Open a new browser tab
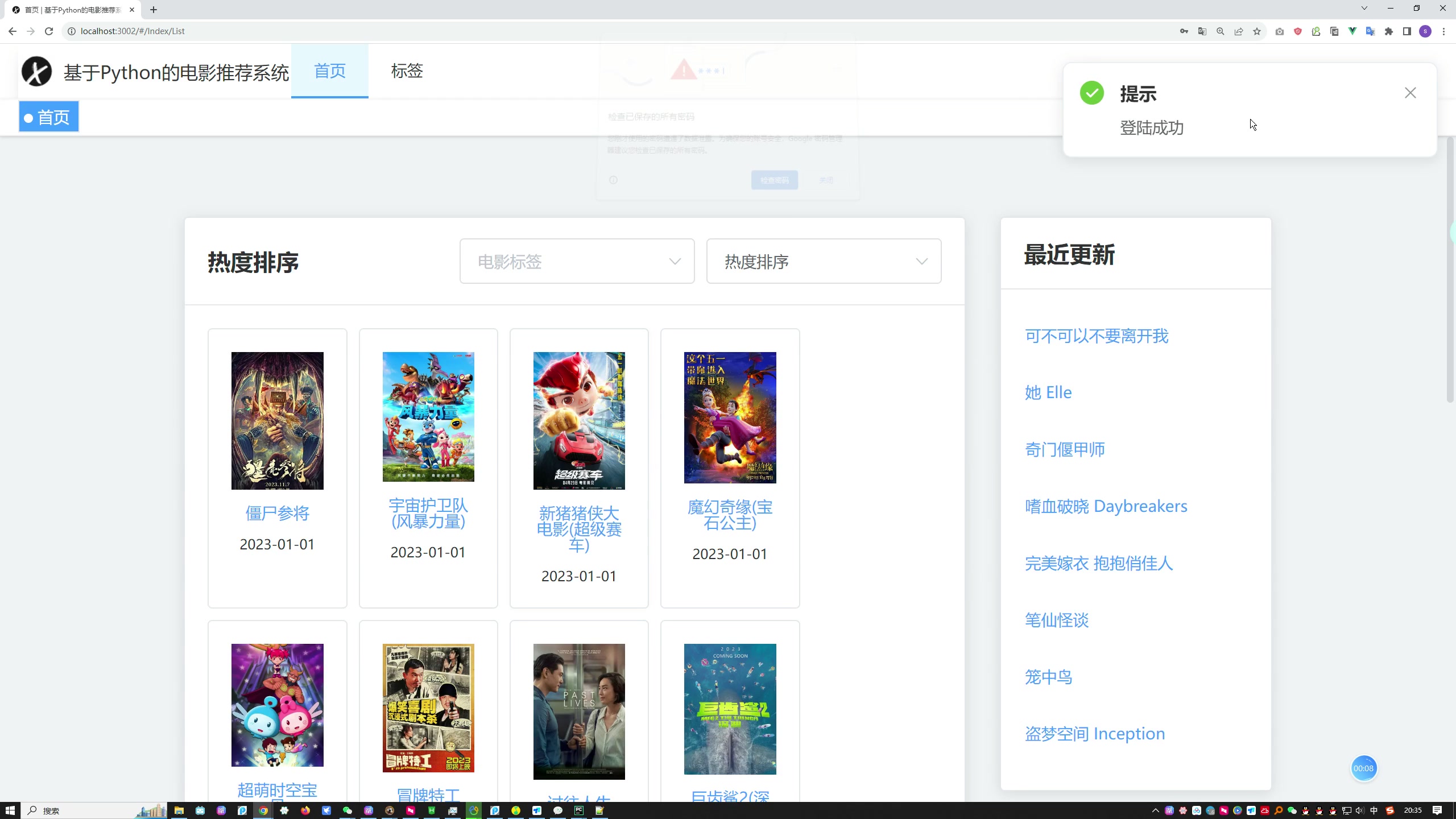This screenshot has width=1456, height=819. [154, 10]
